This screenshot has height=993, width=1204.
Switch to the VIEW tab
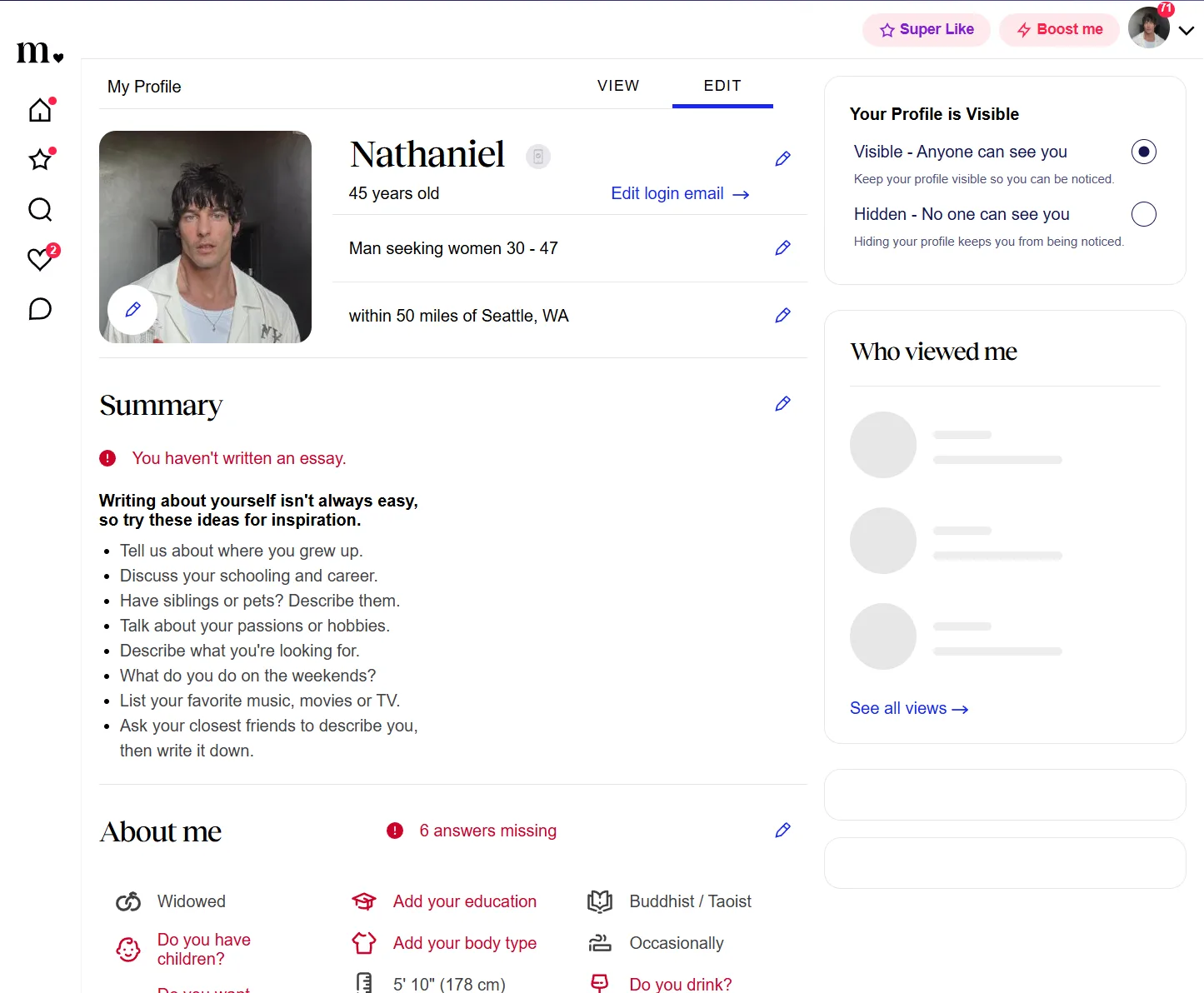pyautogui.click(x=618, y=86)
